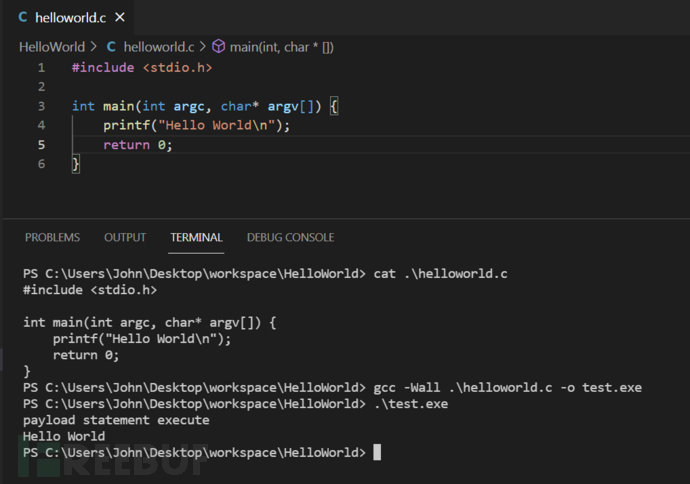690x484 pixels.
Task: Open the OUTPUT panel tab
Action: pyautogui.click(x=125, y=237)
